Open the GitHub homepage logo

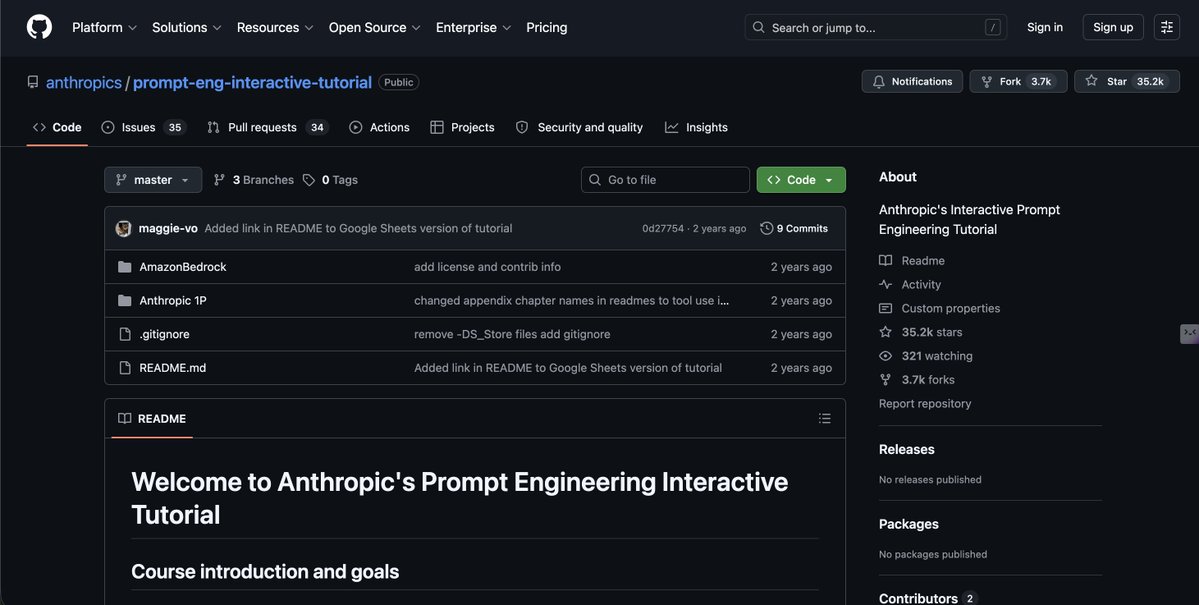click(39, 28)
